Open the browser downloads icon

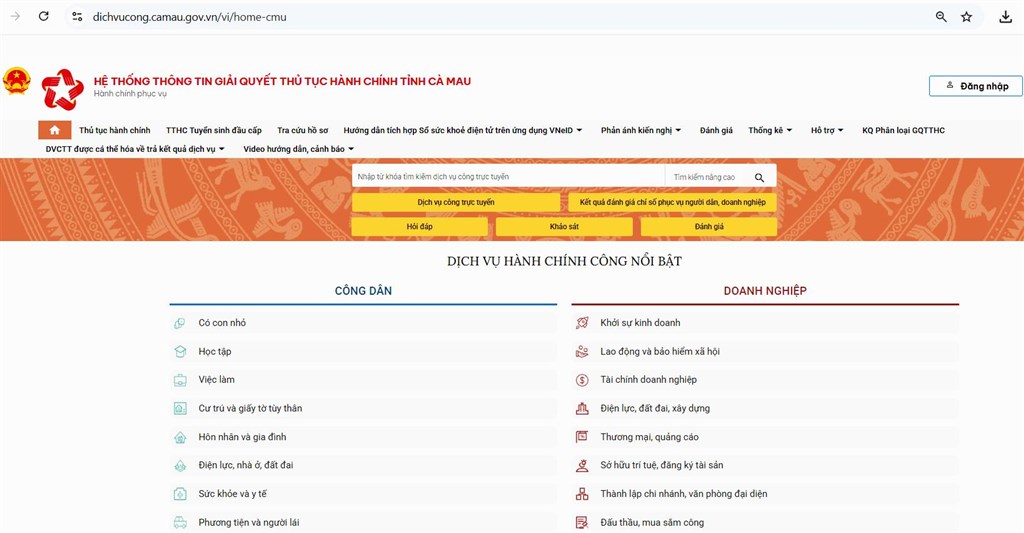pos(1005,17)
